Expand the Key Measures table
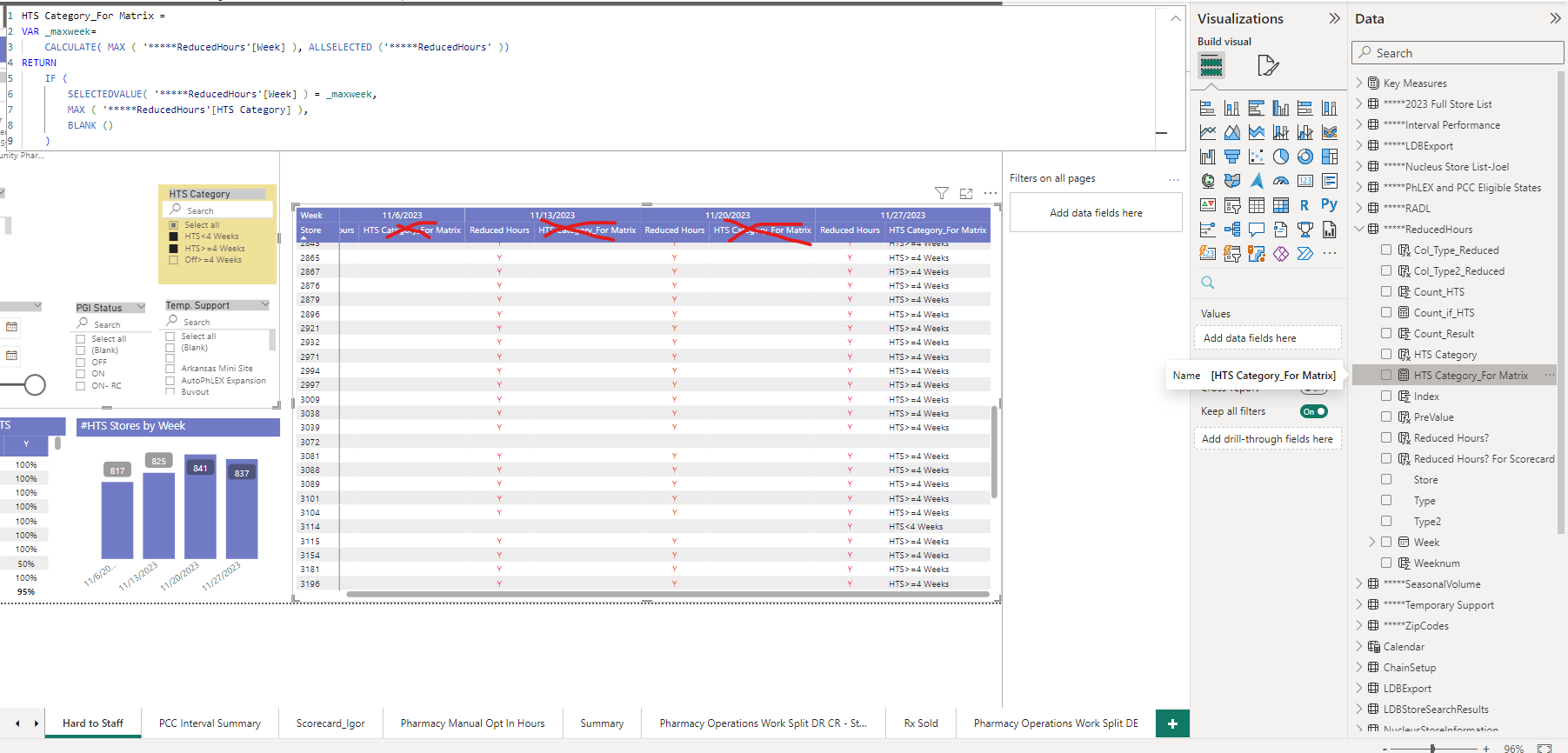The width and height of the screenshot is (1568, 753). pos(1359,83)
